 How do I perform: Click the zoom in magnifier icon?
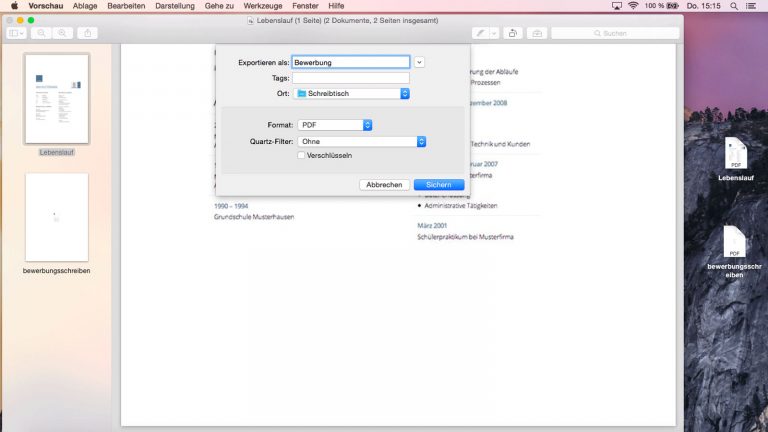pos(64,33)
